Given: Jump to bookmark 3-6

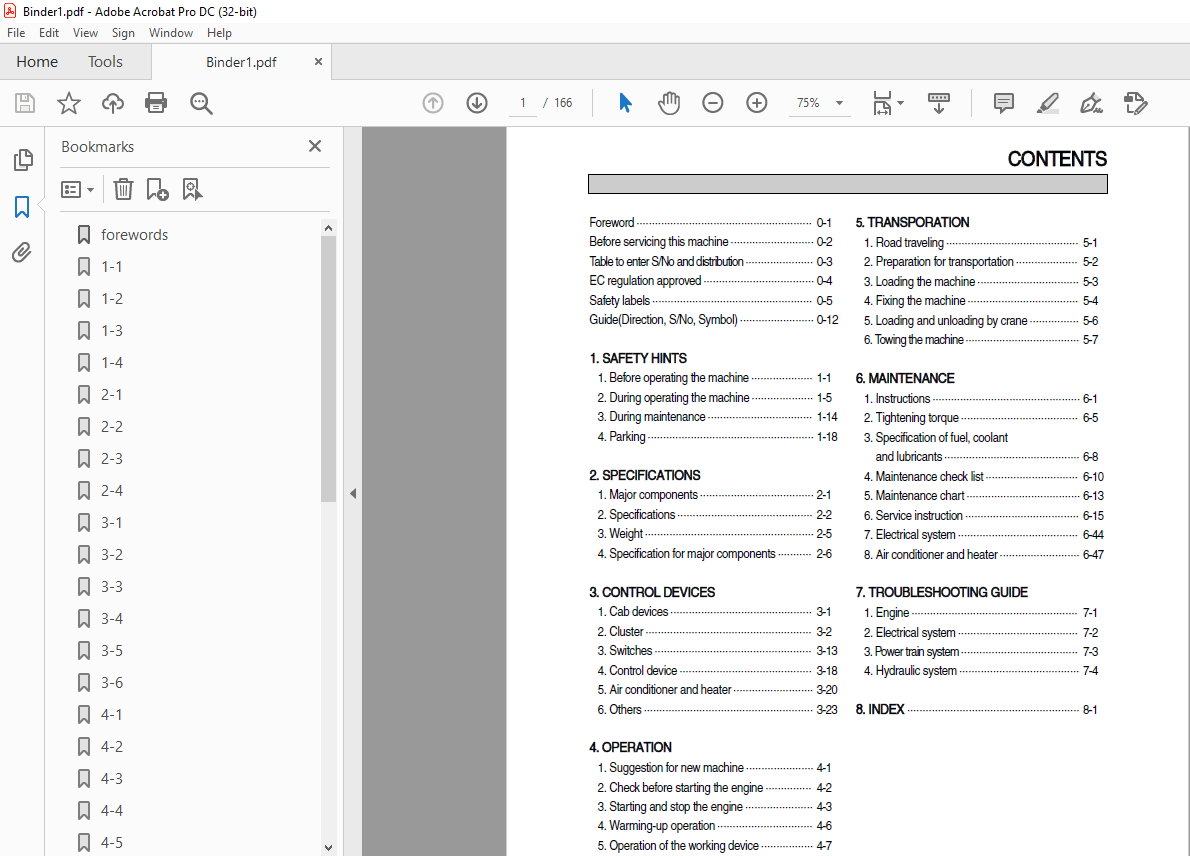Looking at the screenshot, I should 112,682.
